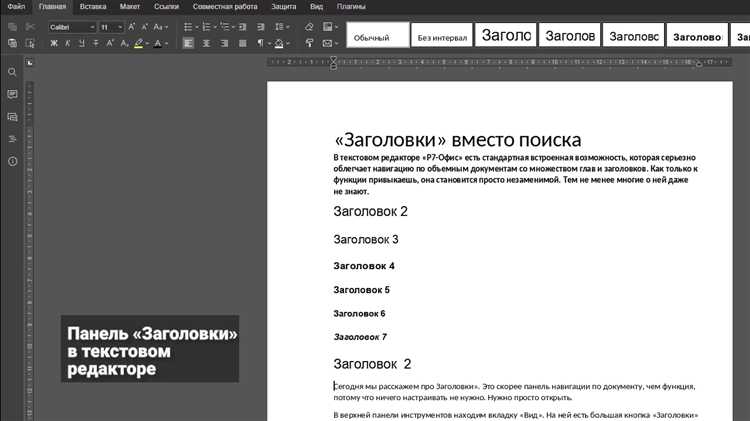Toggle italic (К) formatting

(67, 44)
